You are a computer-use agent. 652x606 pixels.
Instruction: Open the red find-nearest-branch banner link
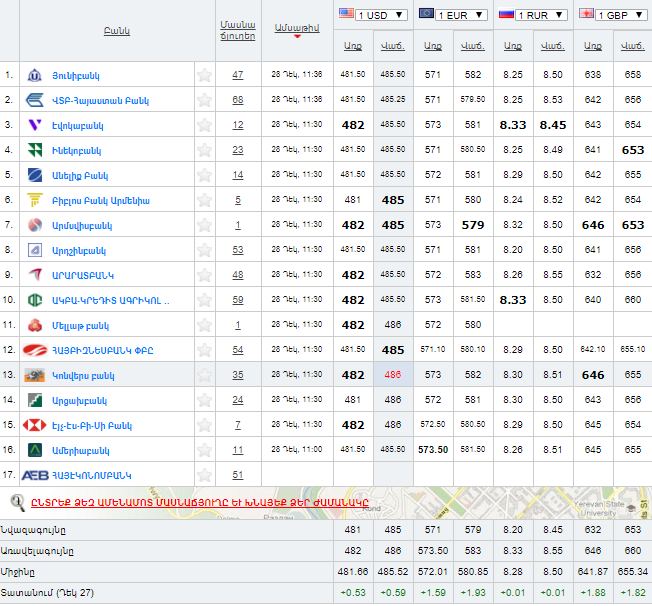tap(200, 502)
